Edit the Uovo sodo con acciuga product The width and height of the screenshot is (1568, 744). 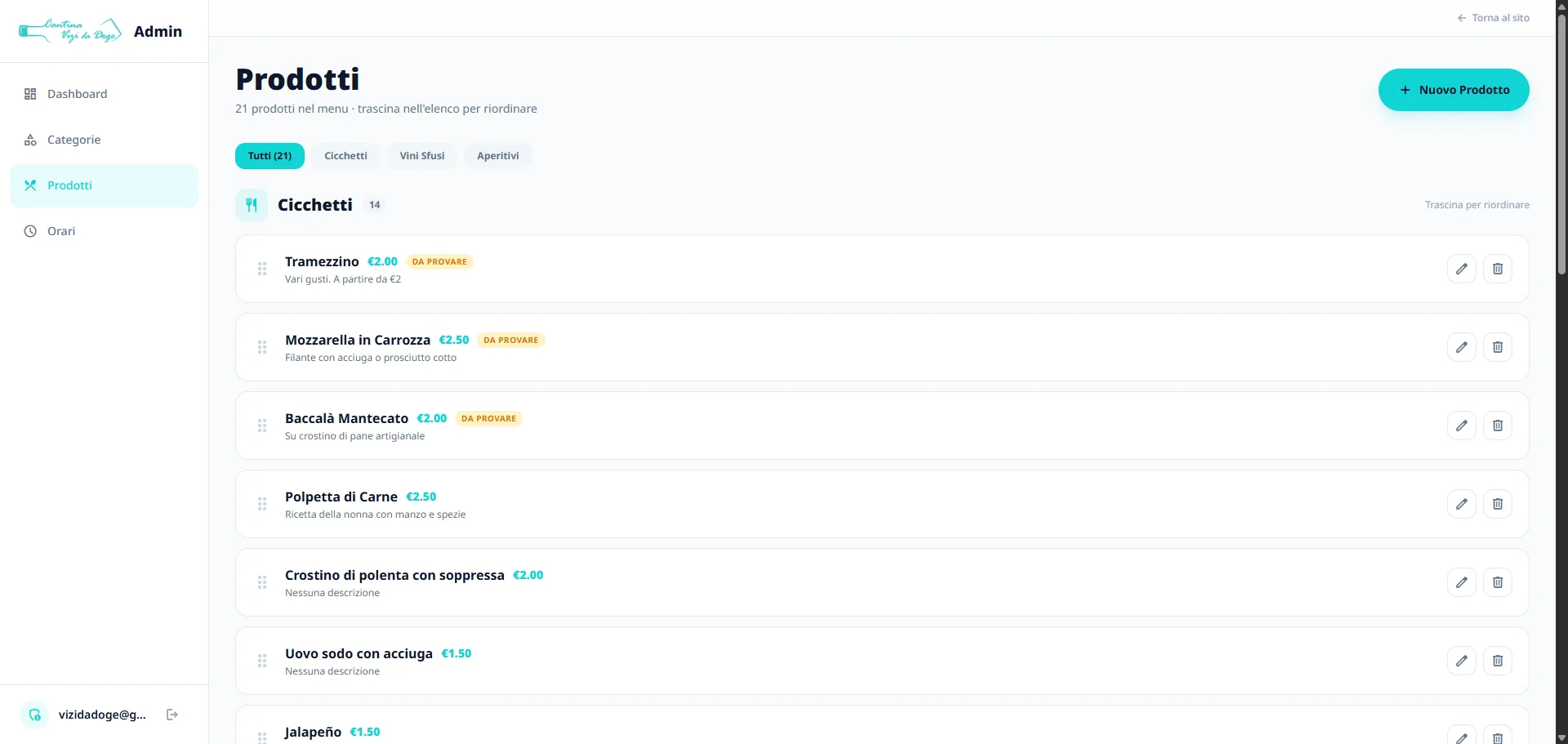(1461, 661)
